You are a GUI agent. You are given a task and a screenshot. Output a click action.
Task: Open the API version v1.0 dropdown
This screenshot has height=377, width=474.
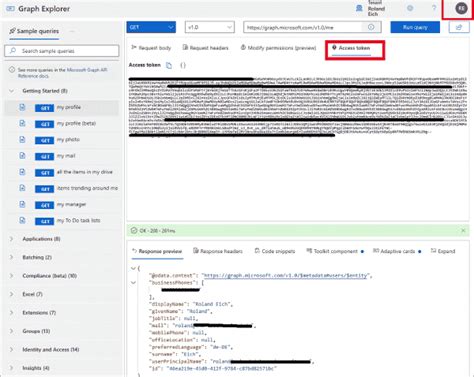(210, 27)
